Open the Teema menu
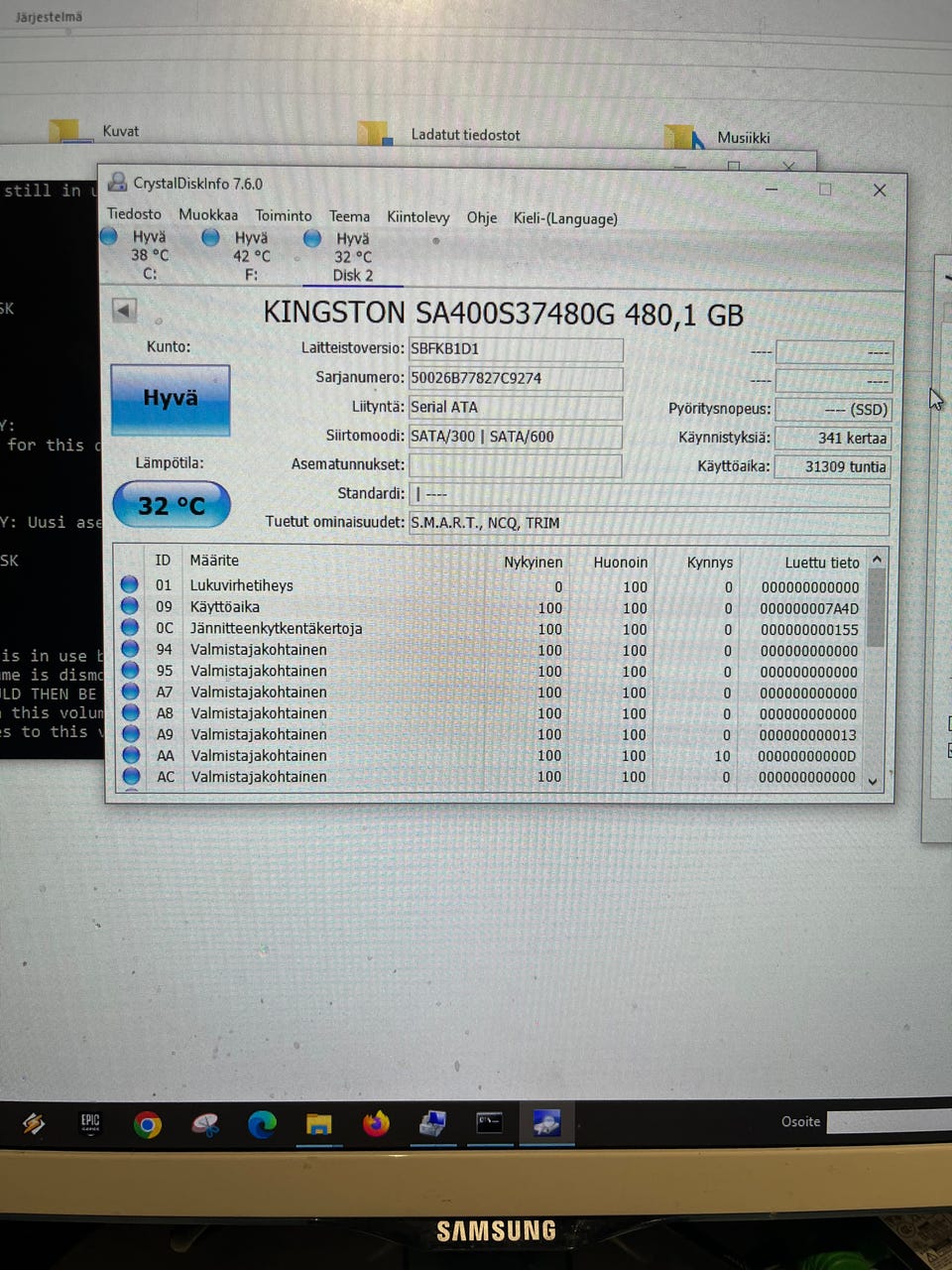Image resolution: width=952 pixels, height=1270 pixels. pos(349,216)
